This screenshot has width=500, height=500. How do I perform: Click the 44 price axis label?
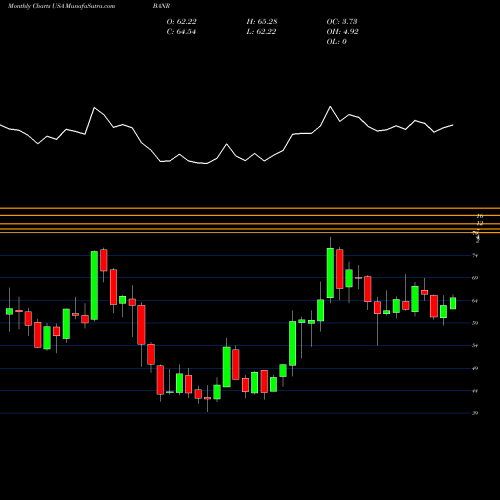click(475, 391)
